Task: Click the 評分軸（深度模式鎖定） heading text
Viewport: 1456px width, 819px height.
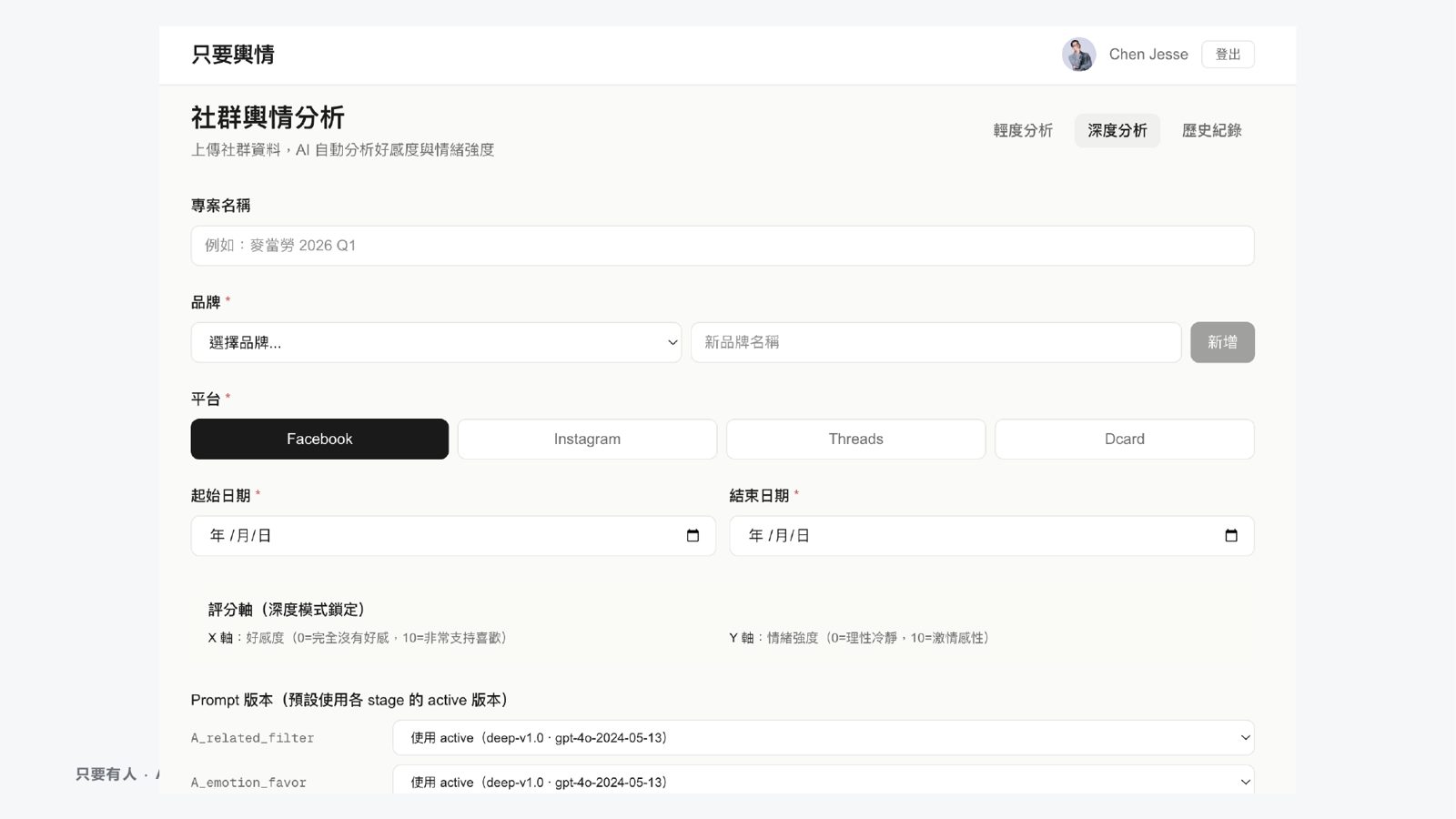Action: 286,610
